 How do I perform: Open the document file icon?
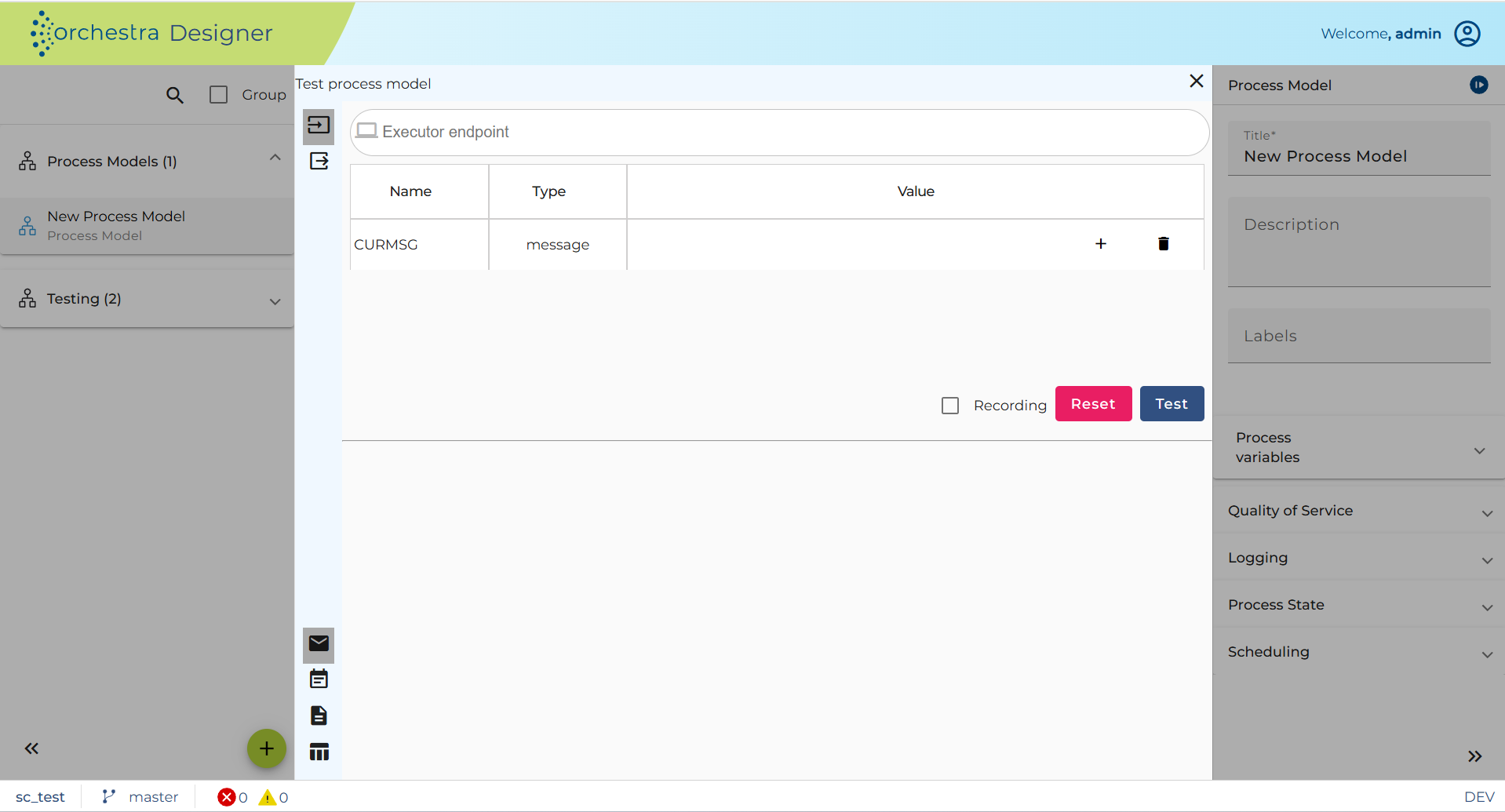pos(319,716)
